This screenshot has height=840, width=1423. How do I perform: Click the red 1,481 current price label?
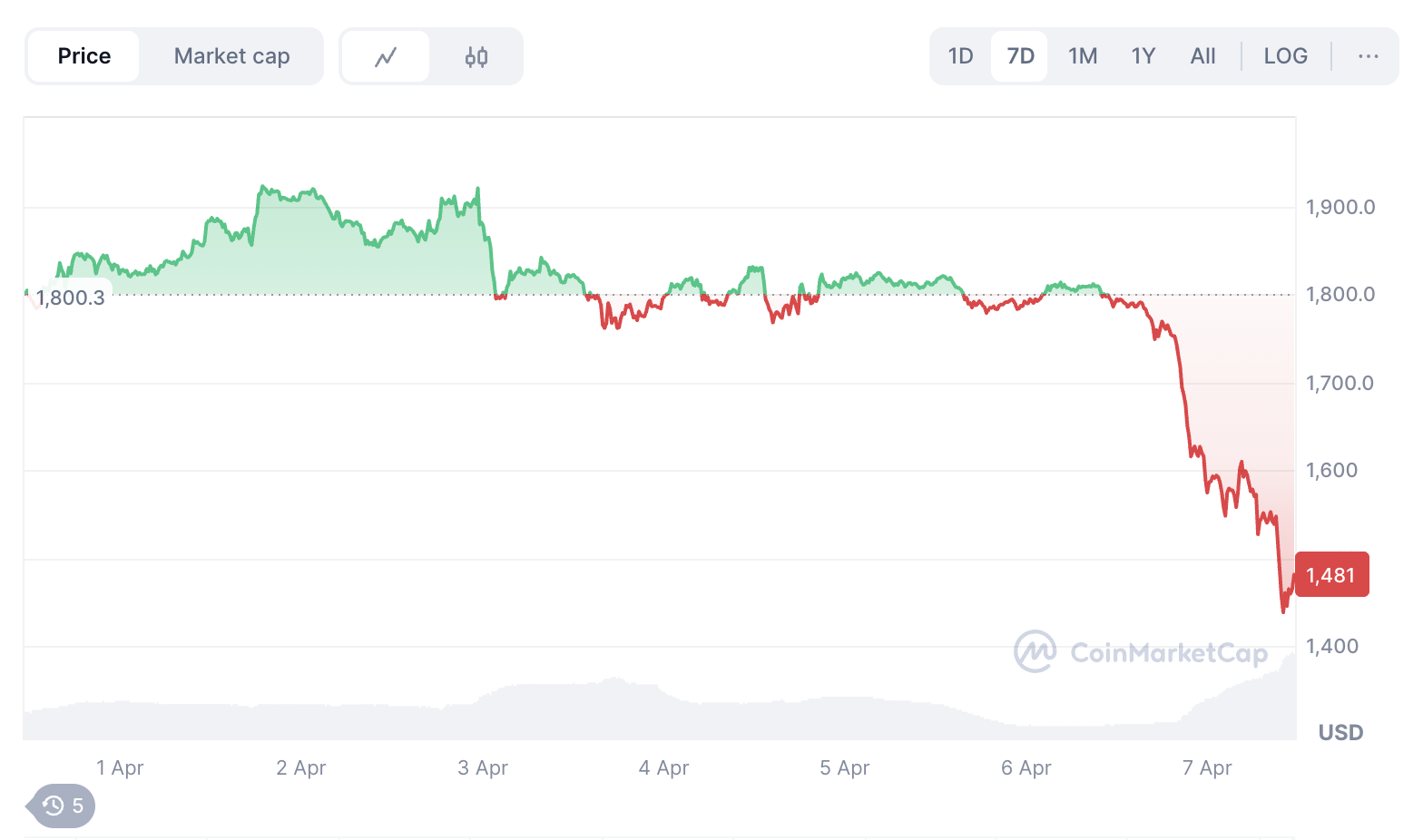1331,575
